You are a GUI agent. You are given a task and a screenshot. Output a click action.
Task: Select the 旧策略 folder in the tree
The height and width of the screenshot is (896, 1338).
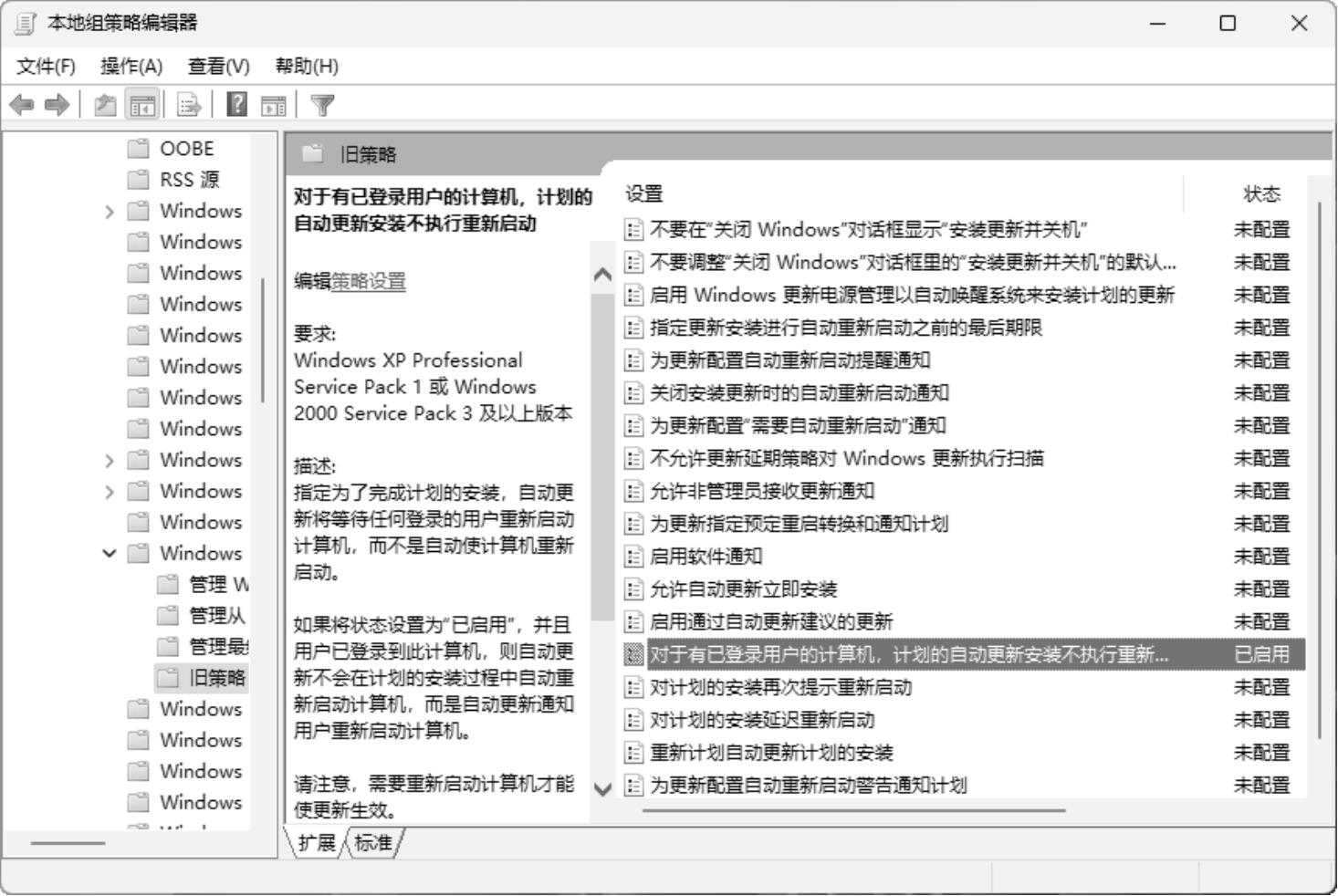(217, 677)
